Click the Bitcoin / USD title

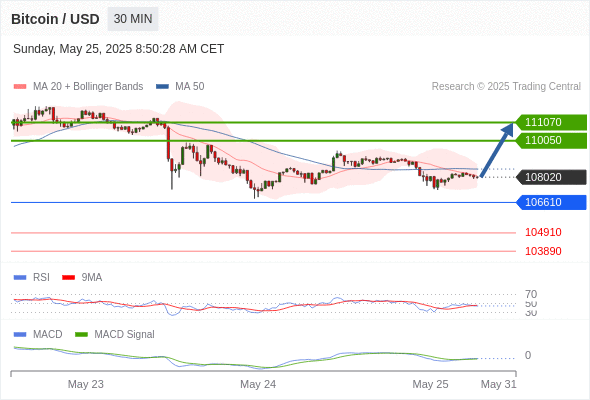click(x=55, y=19)
